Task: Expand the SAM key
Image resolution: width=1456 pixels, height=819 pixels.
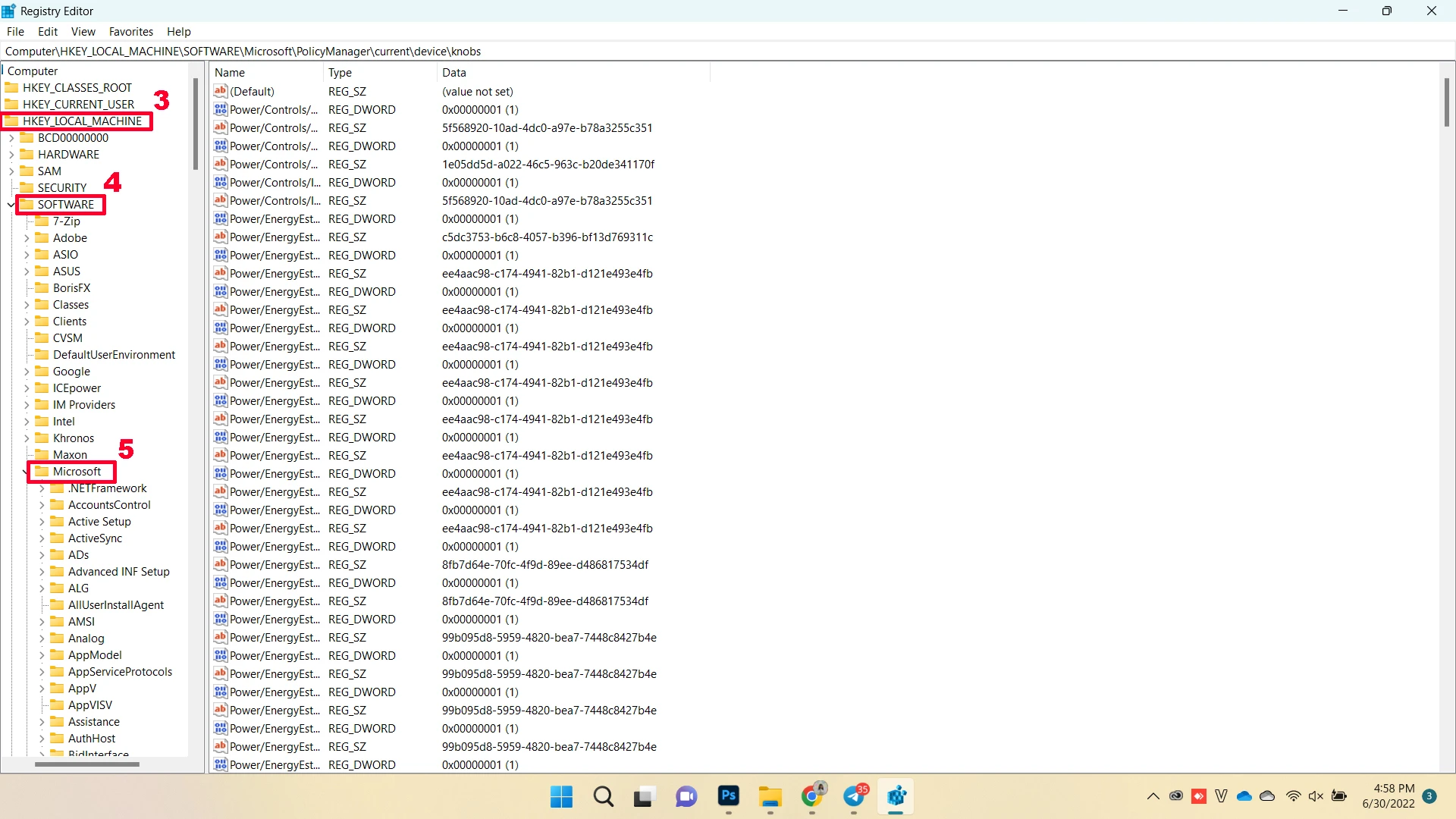Action: (11, 171)
